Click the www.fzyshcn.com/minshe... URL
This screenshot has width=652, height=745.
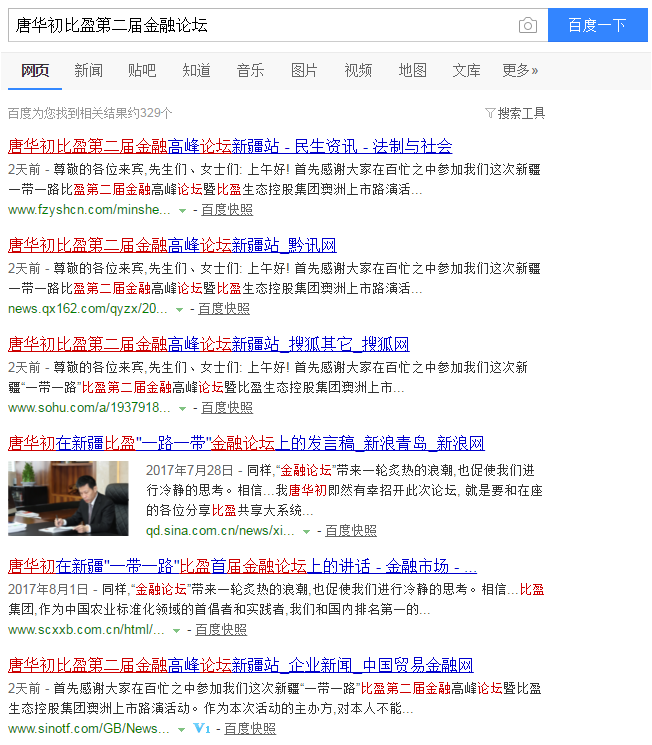click(x=89, y=210)
